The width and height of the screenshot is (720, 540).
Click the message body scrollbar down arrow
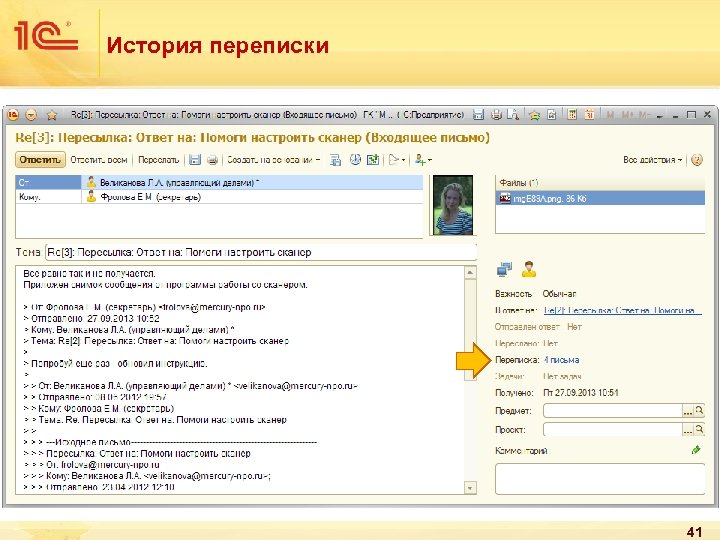click(470, 488)
